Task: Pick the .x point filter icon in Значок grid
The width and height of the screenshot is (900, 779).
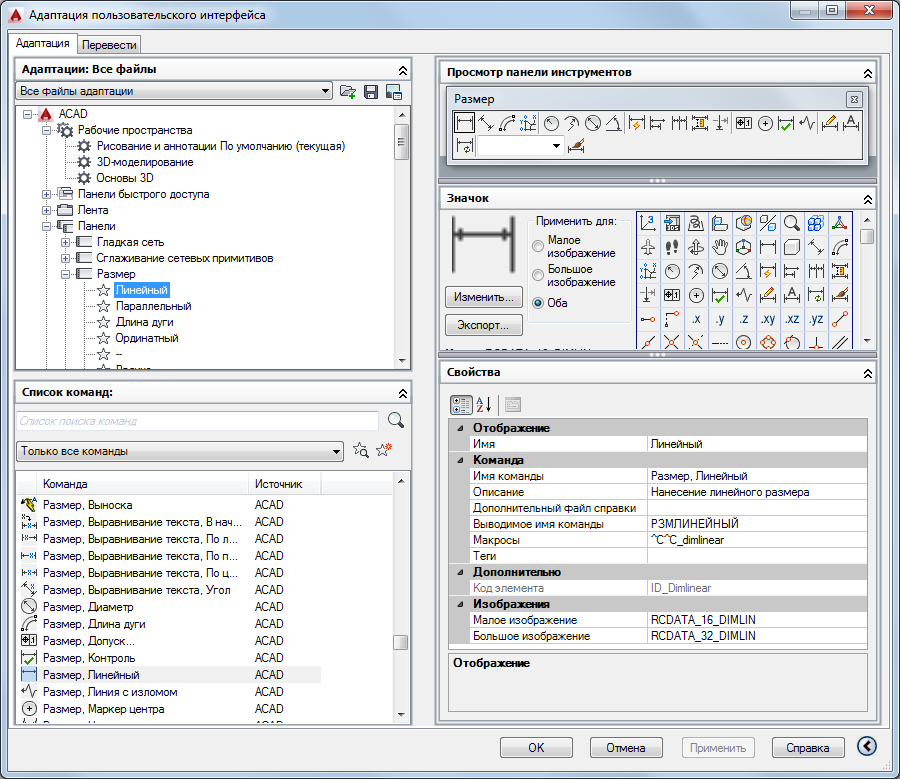Action: coord(696,319)
